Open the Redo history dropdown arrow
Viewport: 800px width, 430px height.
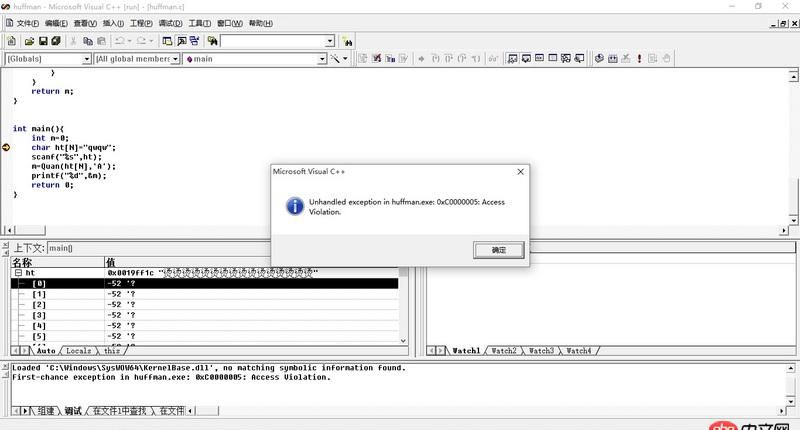pyautogui.click(x=151, y=41)
